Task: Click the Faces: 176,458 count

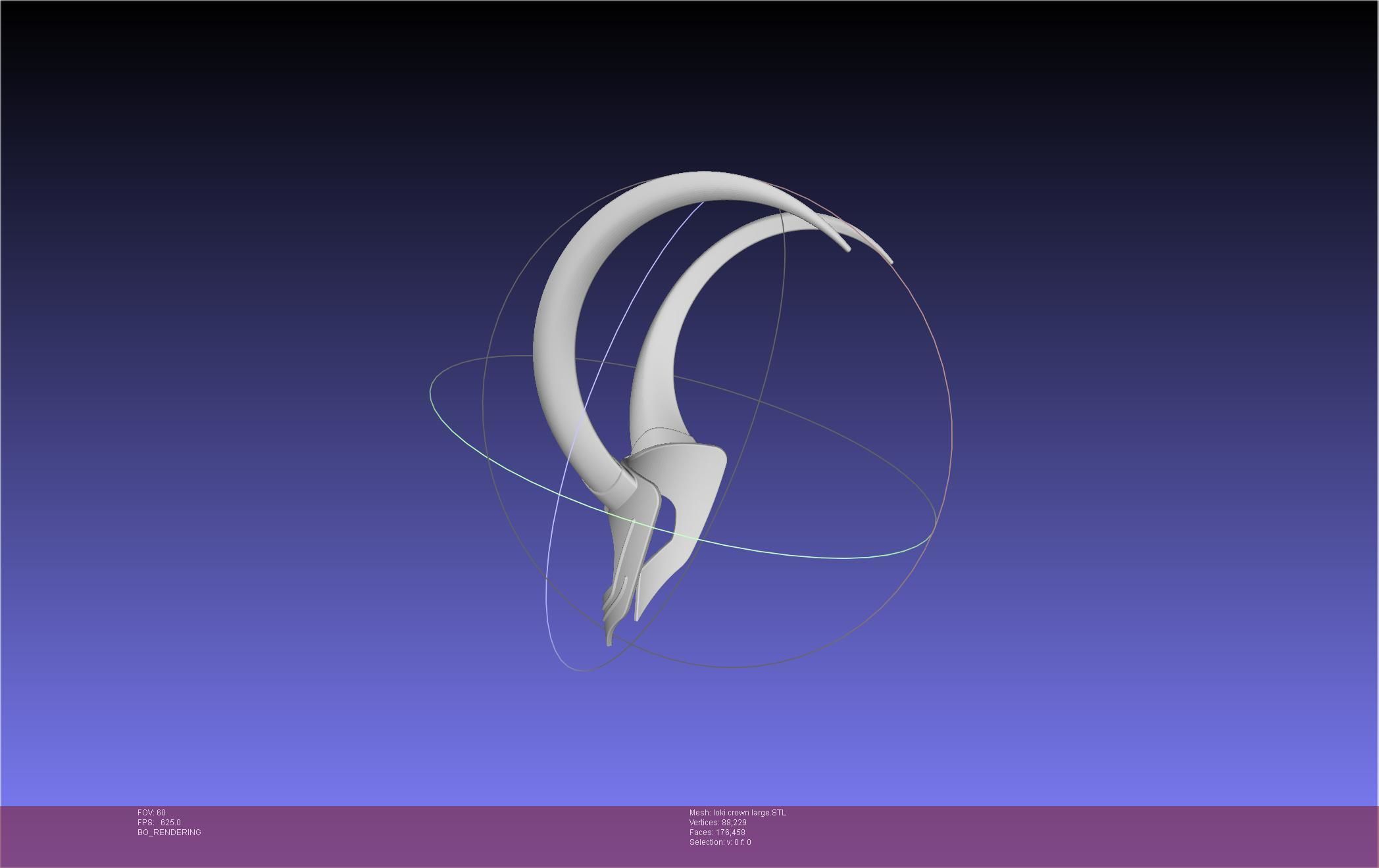Action: [717, 832]
